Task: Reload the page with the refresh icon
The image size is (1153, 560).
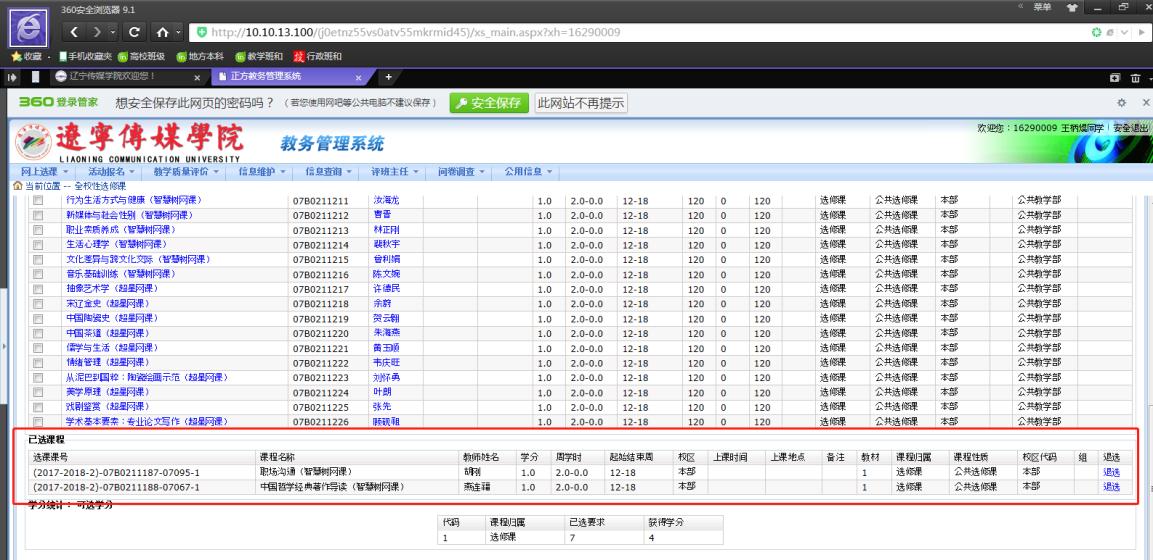Action: tap(134, 32)
